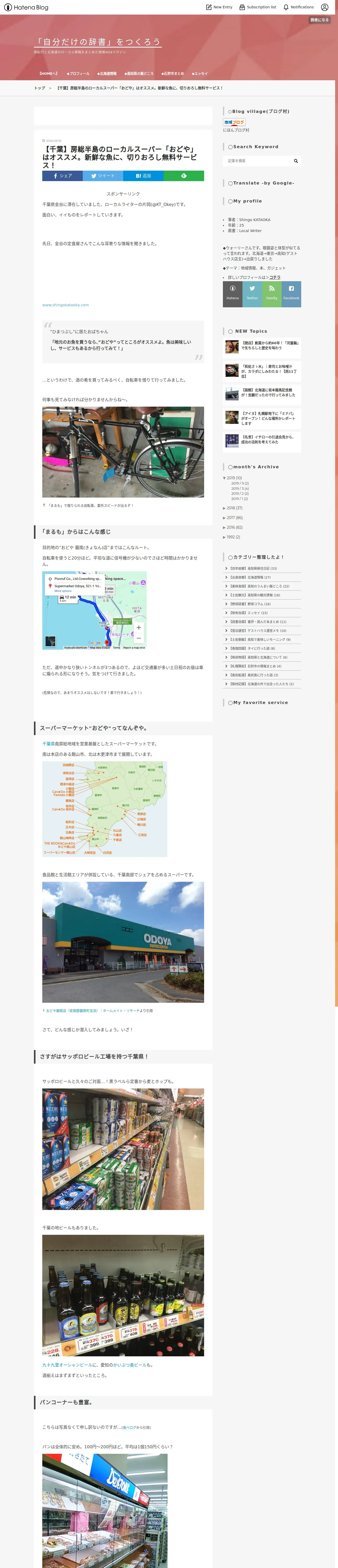338x1568 pixels.
Task: Click More options in map panel
Action: tap(63, 591)
